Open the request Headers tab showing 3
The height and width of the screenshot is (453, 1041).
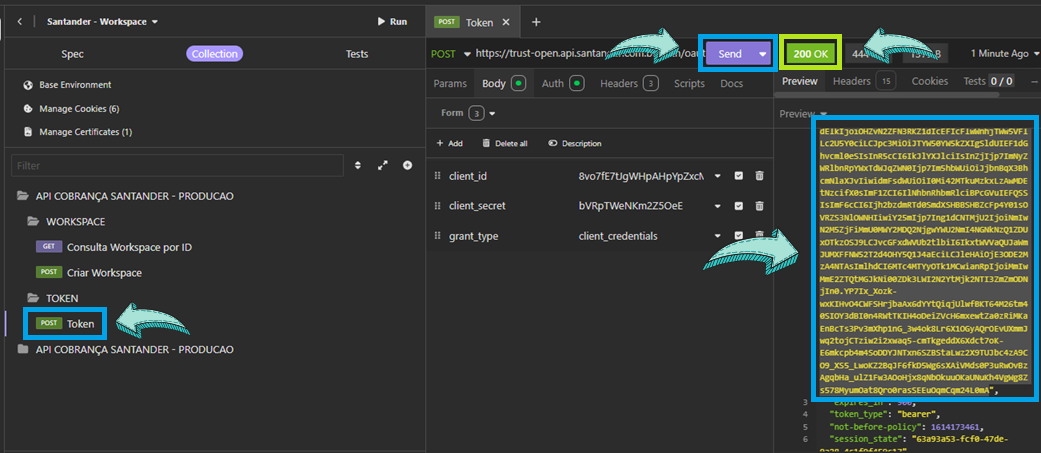630,84
